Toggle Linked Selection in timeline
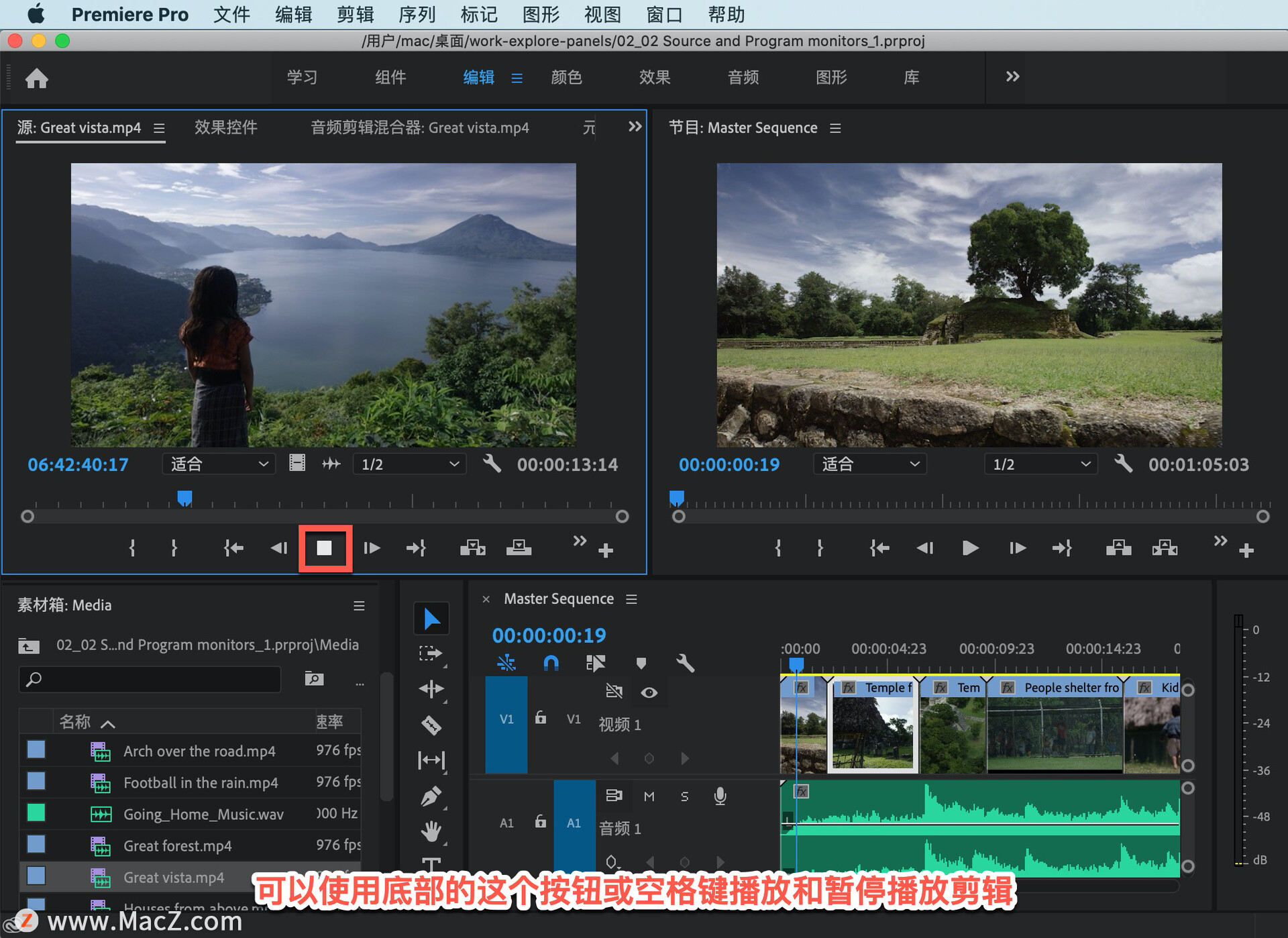The width and height of the screenshot is (1288, 938). point(596,663)
